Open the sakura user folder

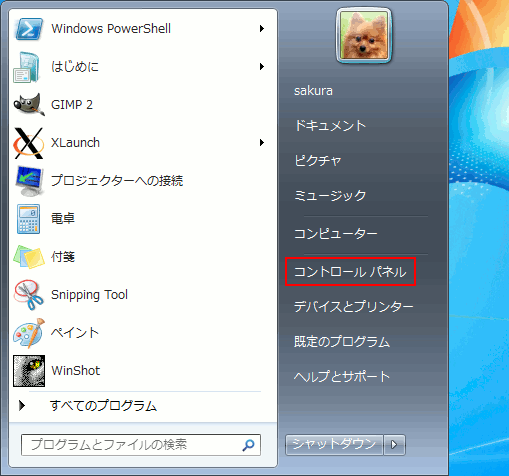pos(313,91)
